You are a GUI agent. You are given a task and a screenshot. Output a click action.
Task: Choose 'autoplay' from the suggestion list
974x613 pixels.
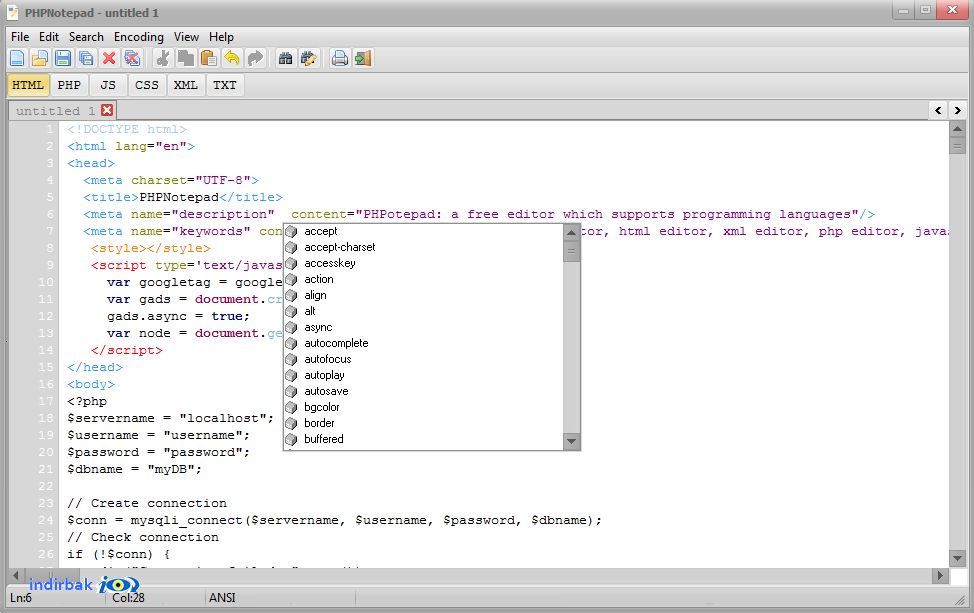(x=424, y=375)
